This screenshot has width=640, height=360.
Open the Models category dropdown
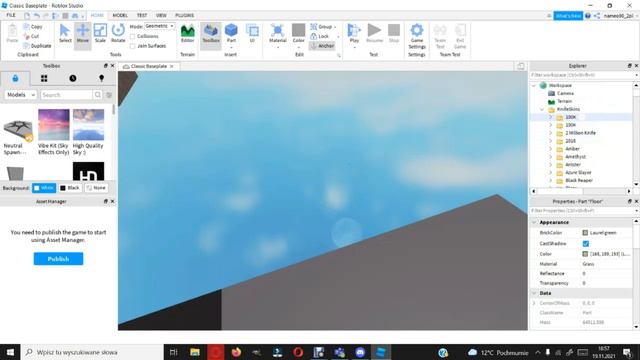point(20,95)
